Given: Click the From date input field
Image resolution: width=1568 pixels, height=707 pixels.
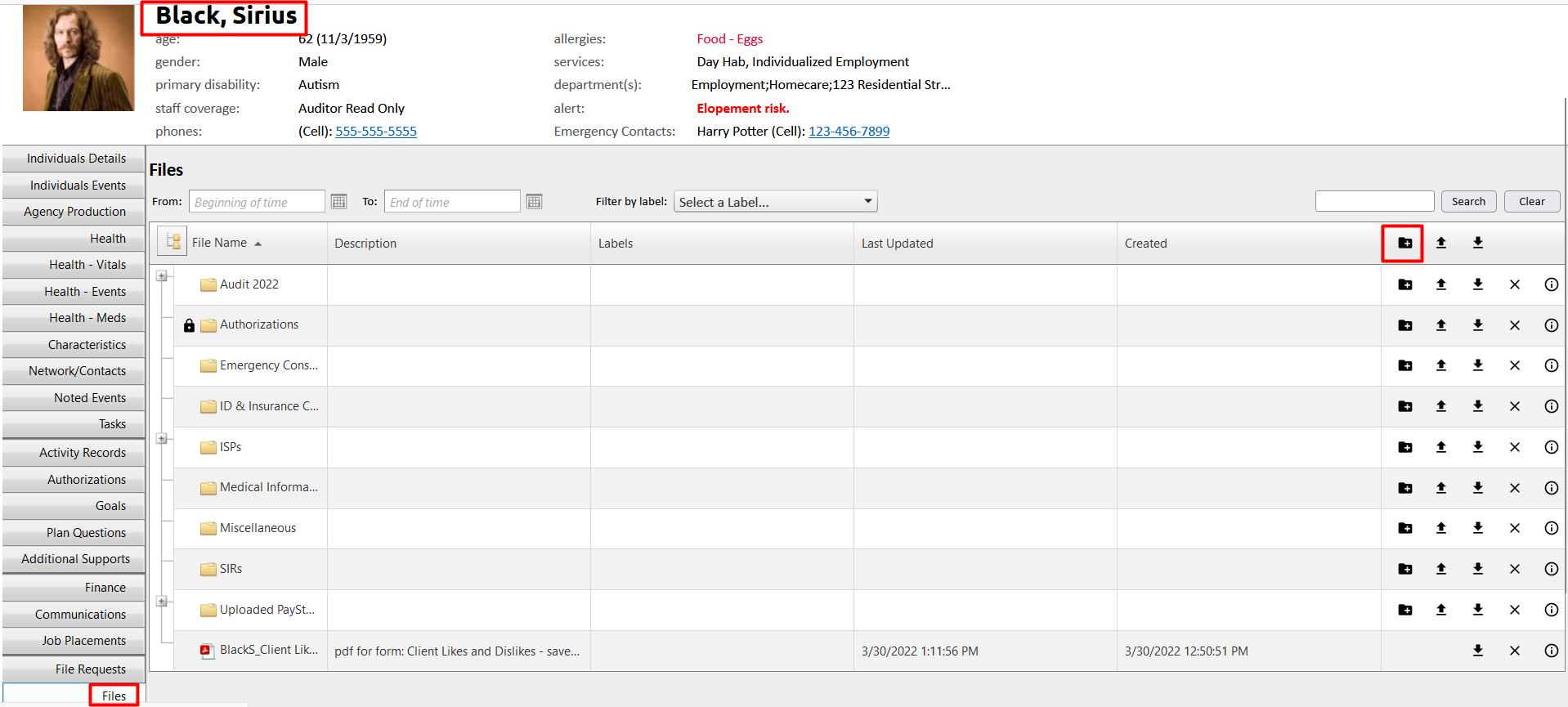Looking at the screenshot, I should (257, 202).
